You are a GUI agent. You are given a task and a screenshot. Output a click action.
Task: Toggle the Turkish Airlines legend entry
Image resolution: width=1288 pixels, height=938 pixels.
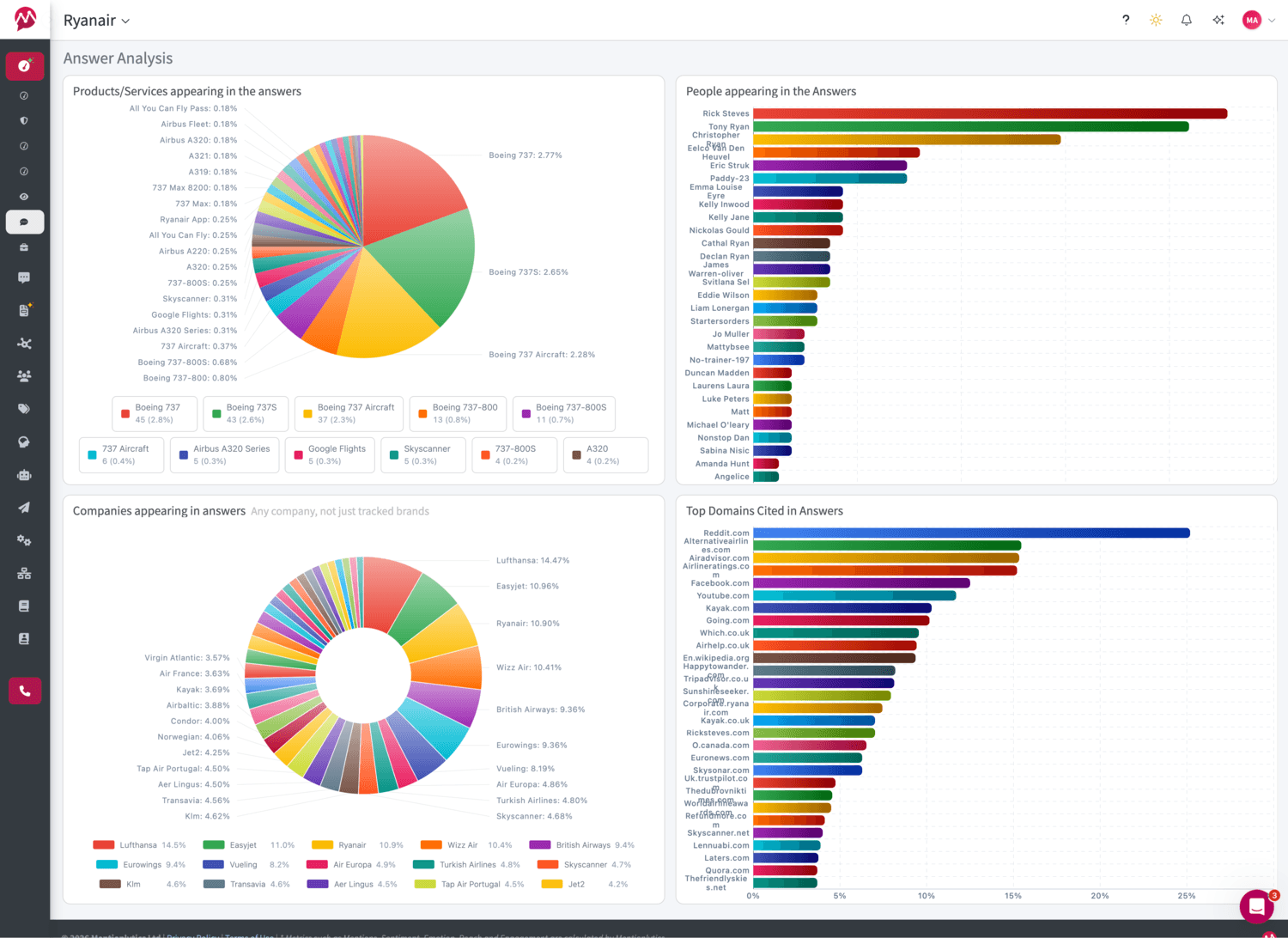click(466, 865)
